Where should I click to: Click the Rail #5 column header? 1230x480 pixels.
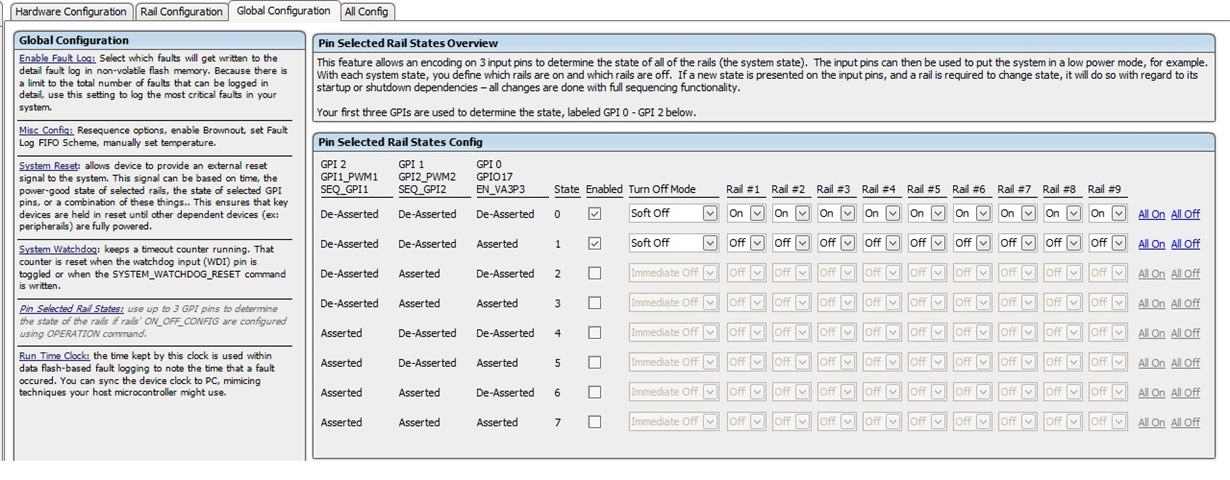pyautogui.click(x=924, y=189)
